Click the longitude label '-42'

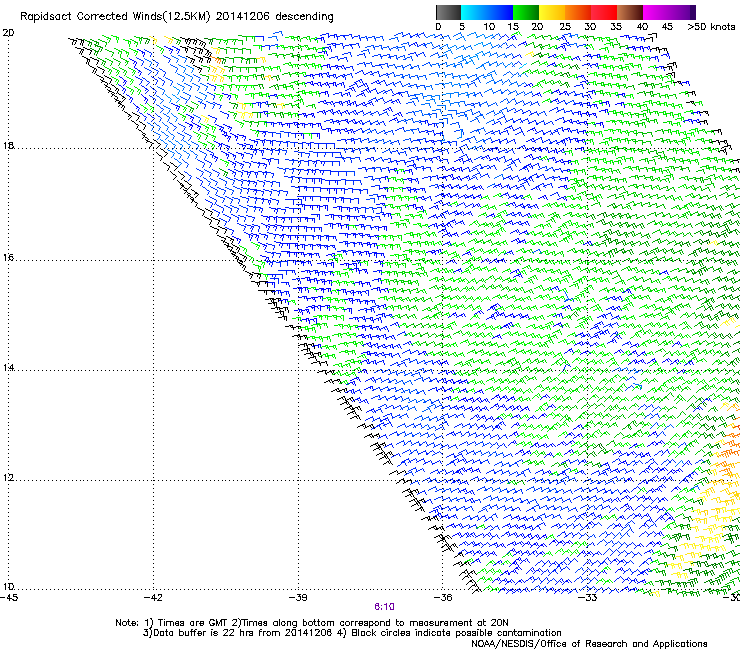click(x=153, y=598)
